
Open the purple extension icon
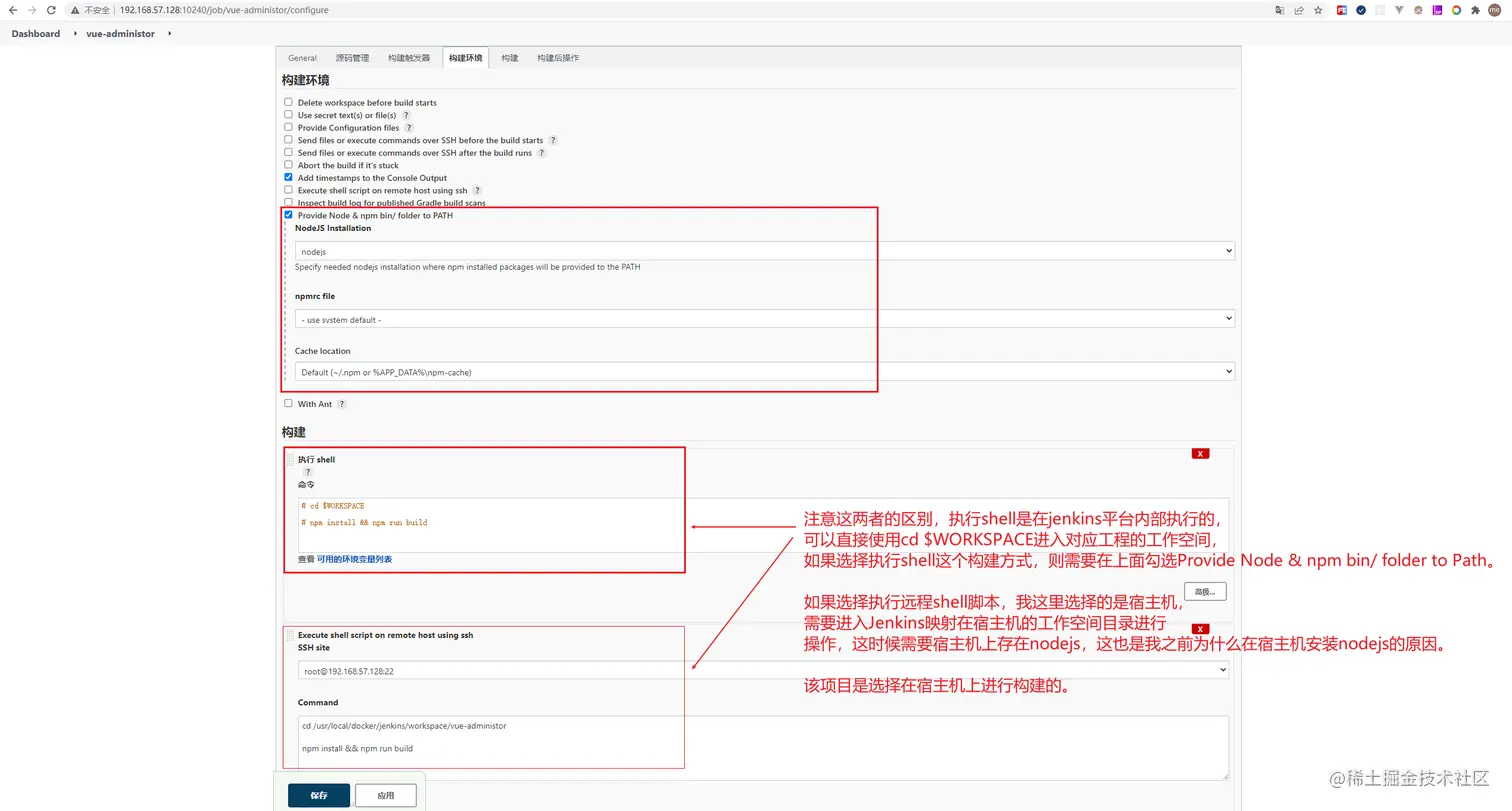pos(1437,10)
